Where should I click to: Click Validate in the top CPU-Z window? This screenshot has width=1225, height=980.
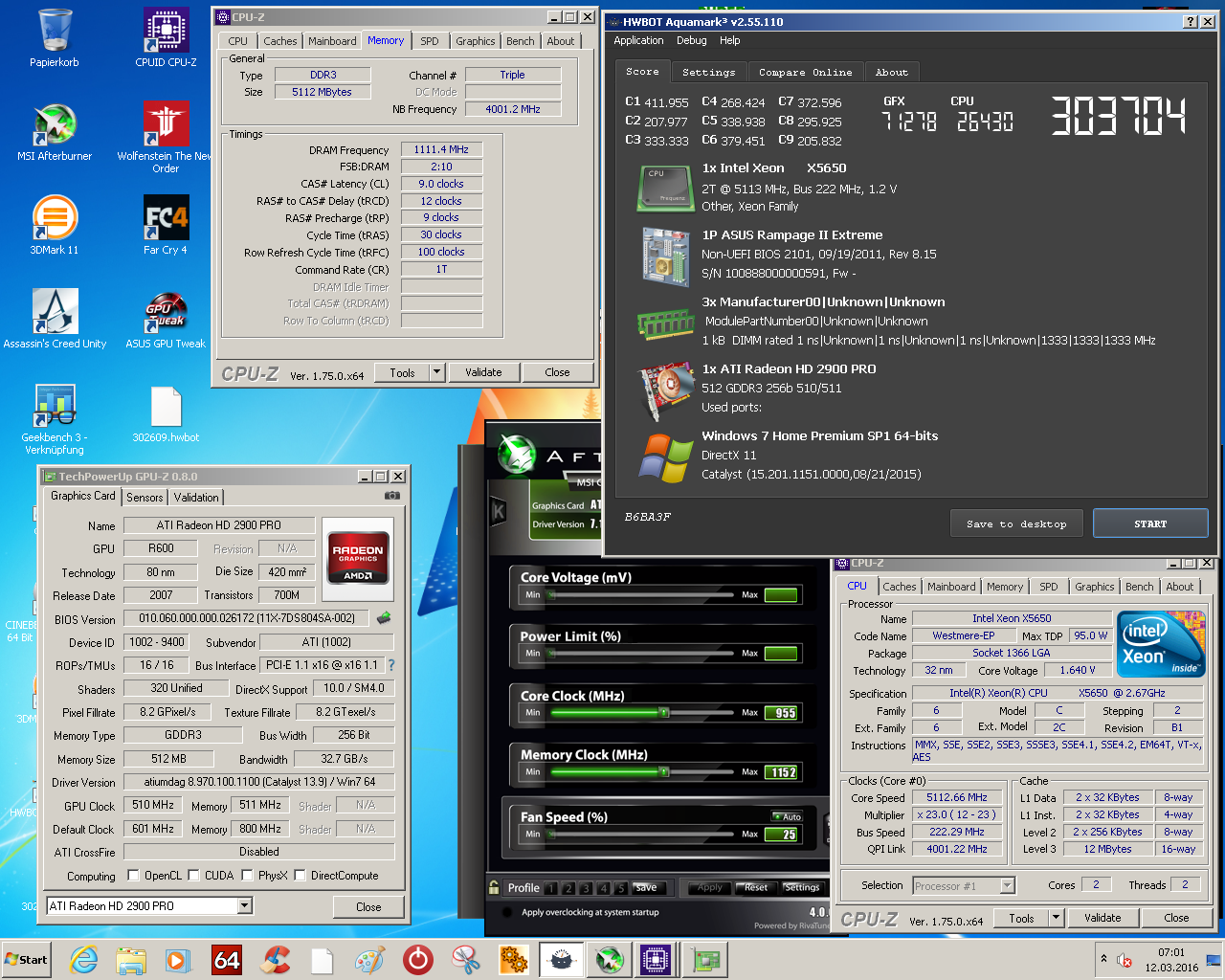point(483,372)
